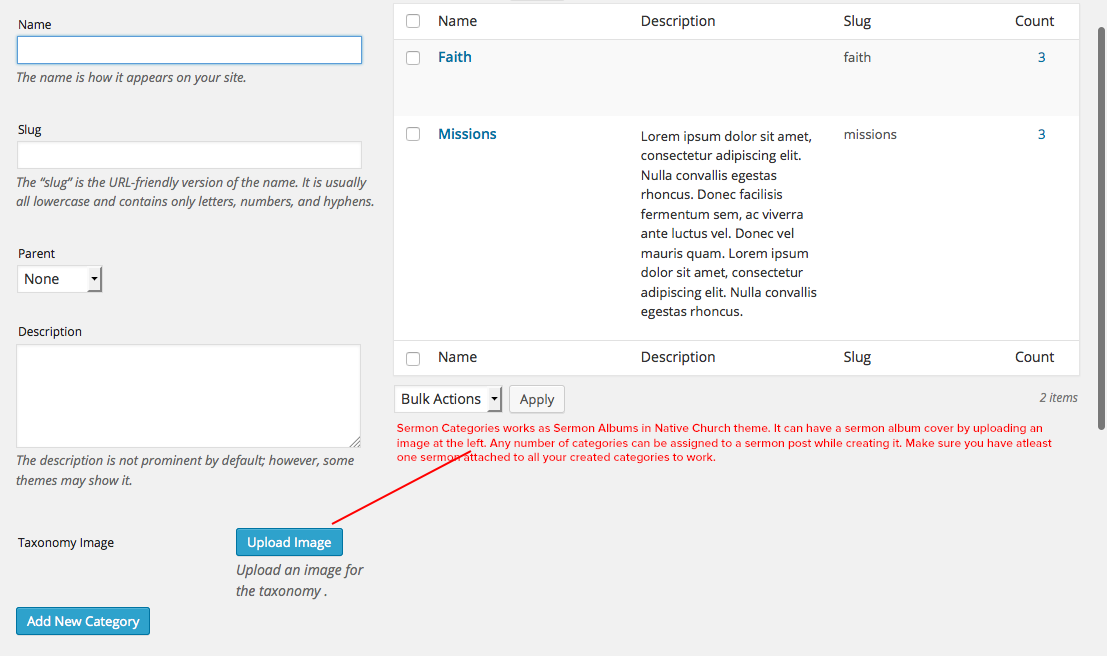The image size is (1107, 656).
Task: Sort by the Name column header
Action: point(457,21)
